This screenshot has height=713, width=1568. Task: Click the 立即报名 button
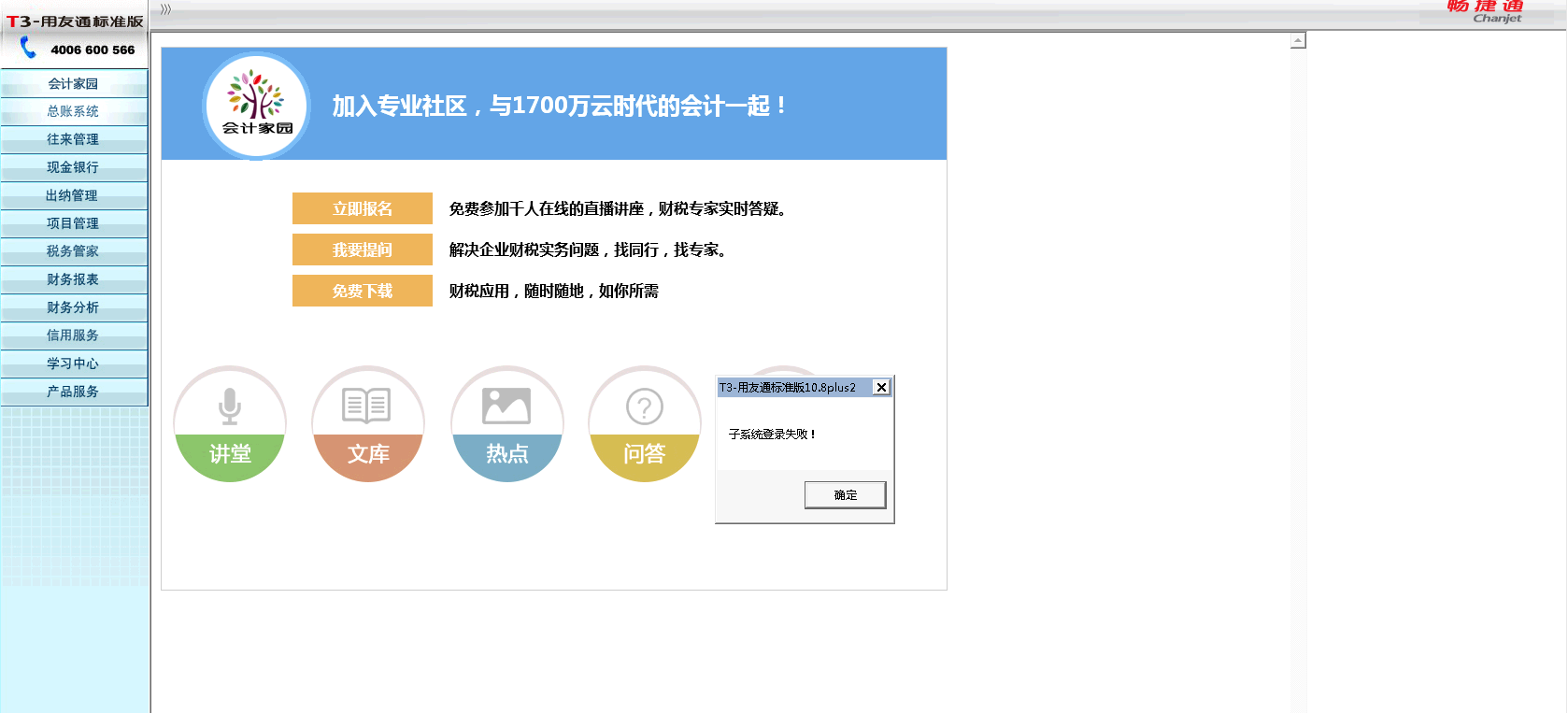click(x=363, y=208)
